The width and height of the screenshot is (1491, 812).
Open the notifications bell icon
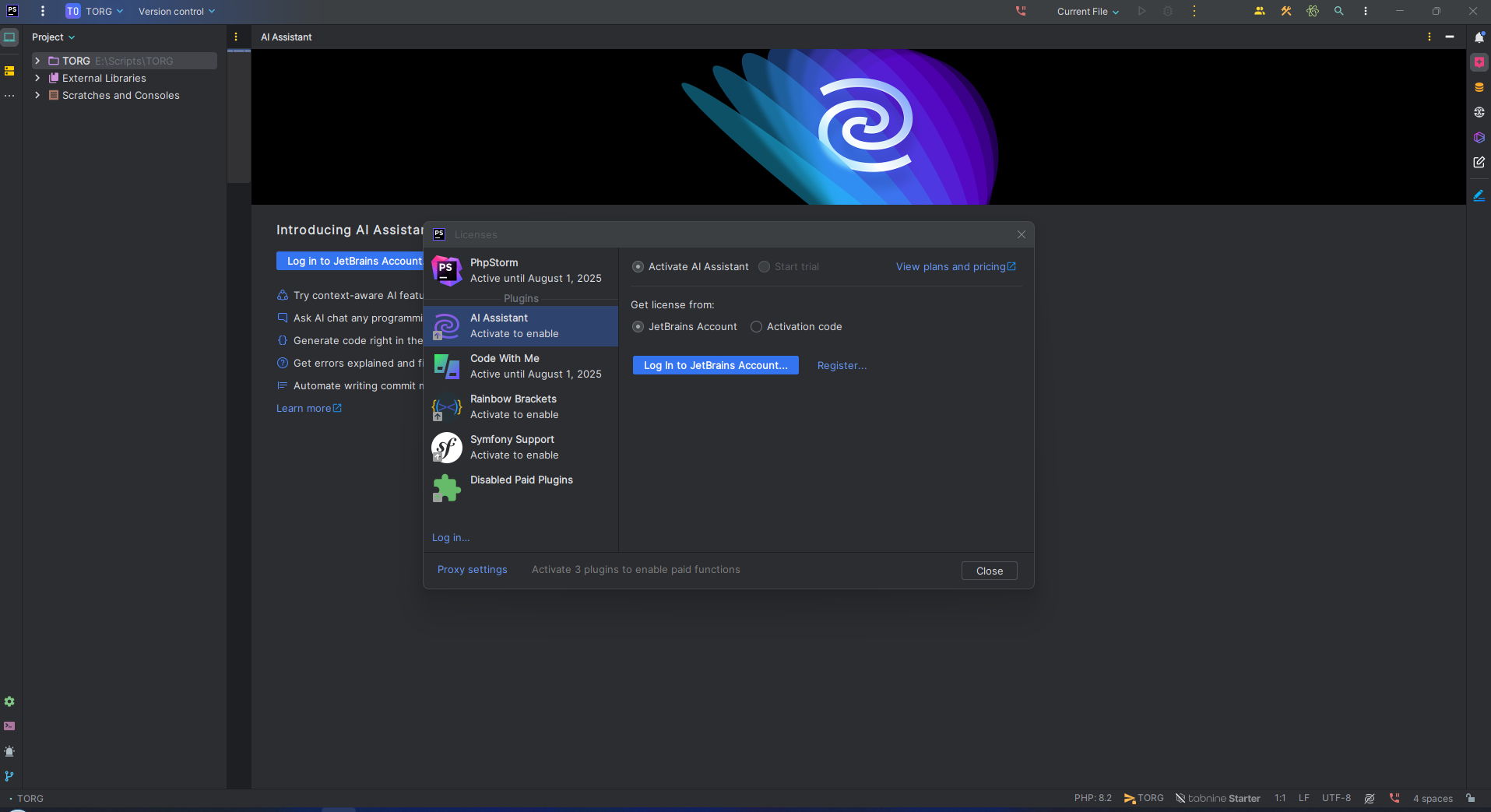[1479, 37]
